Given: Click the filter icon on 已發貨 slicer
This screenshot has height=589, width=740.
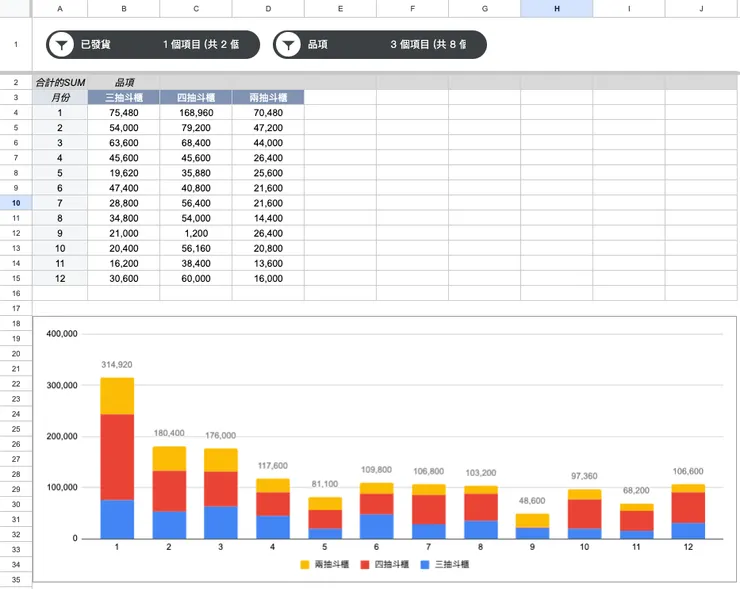Looking at the screenshot, I should 61,45.
